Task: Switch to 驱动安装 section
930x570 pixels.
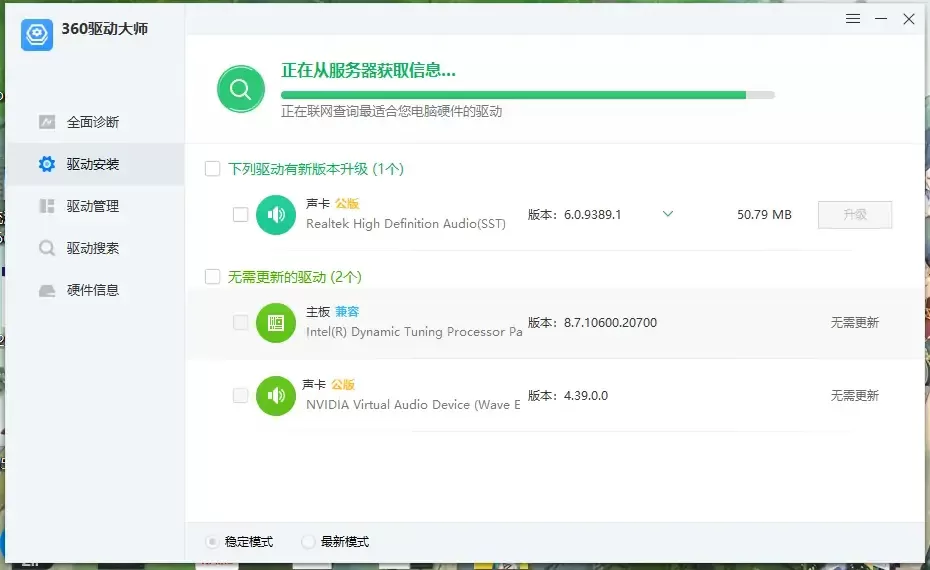Action: 95,164
